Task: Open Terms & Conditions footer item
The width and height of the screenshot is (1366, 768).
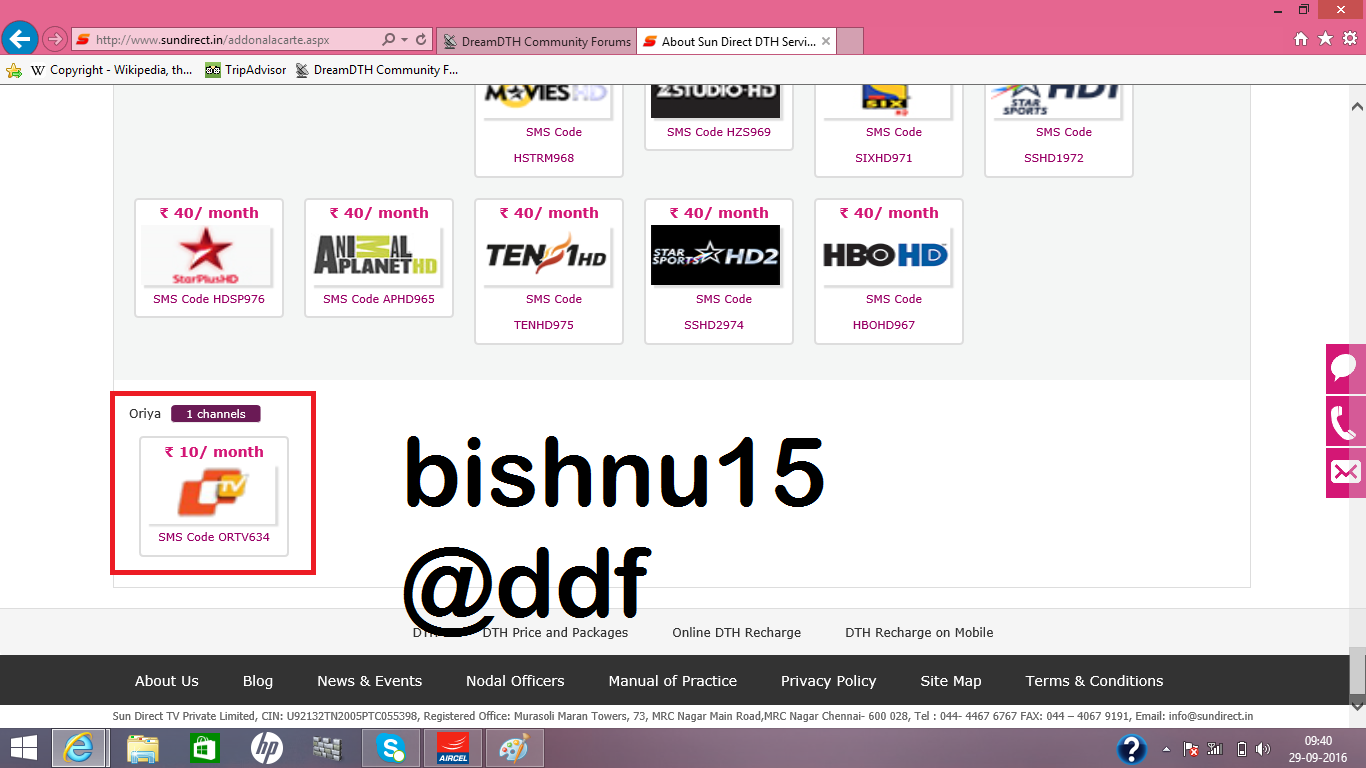Action: [1095, 681]
